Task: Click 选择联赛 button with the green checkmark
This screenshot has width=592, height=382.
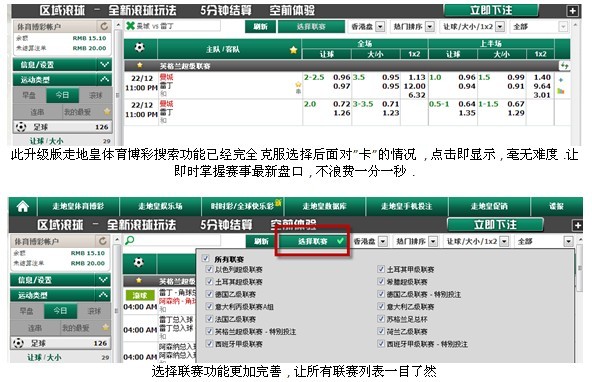Action: coord(313,241)
